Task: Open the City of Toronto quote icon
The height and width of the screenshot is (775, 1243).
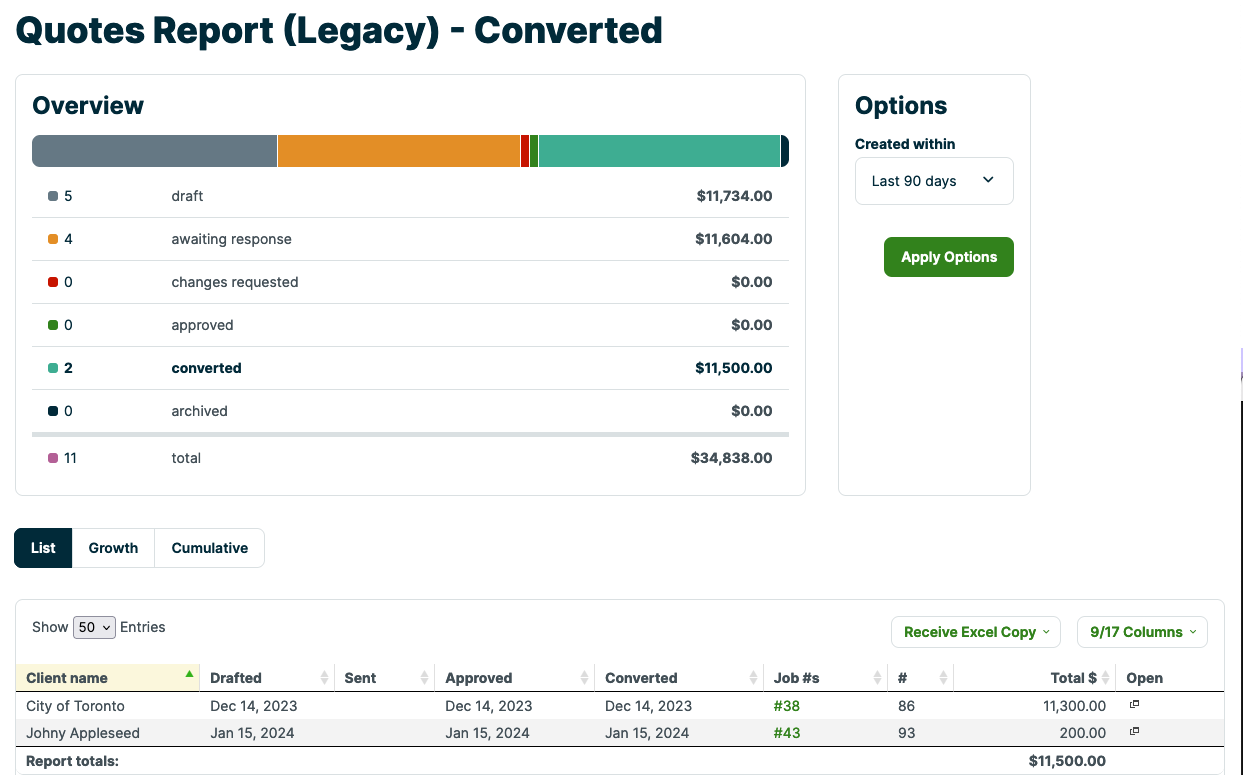Action: [x=1134, y=705]
